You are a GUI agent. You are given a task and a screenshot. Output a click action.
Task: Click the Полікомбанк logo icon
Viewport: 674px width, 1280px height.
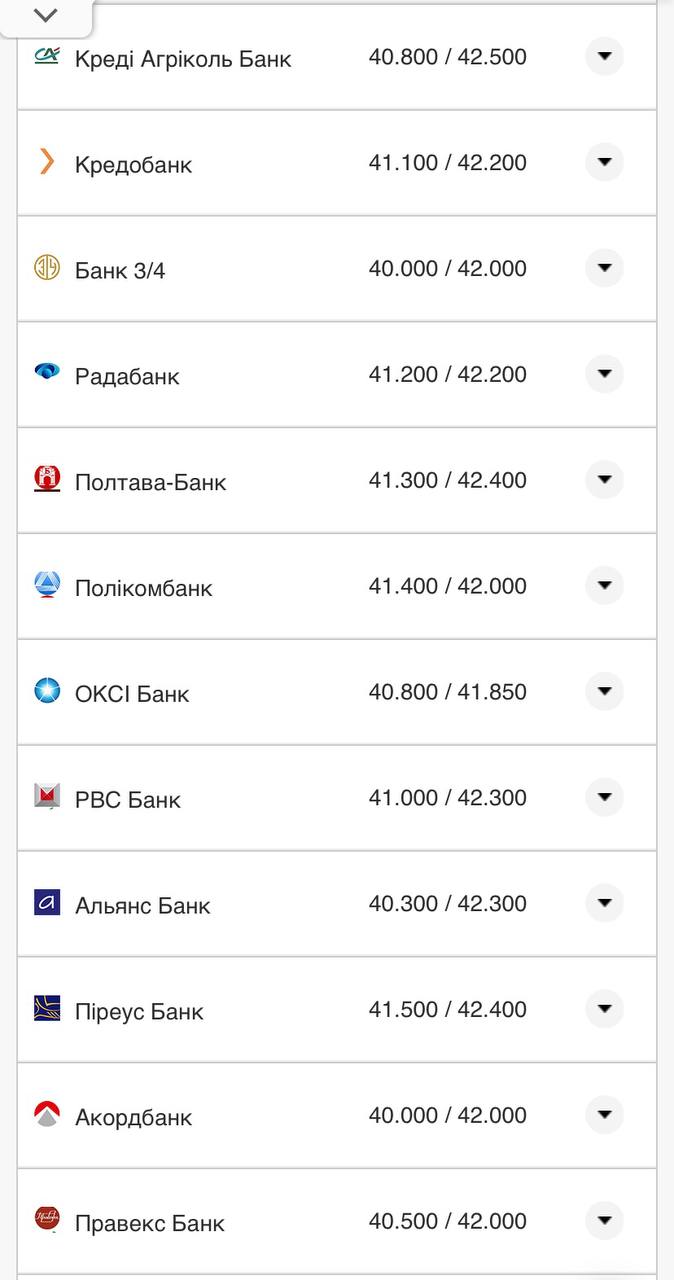(x=47, y=585)
